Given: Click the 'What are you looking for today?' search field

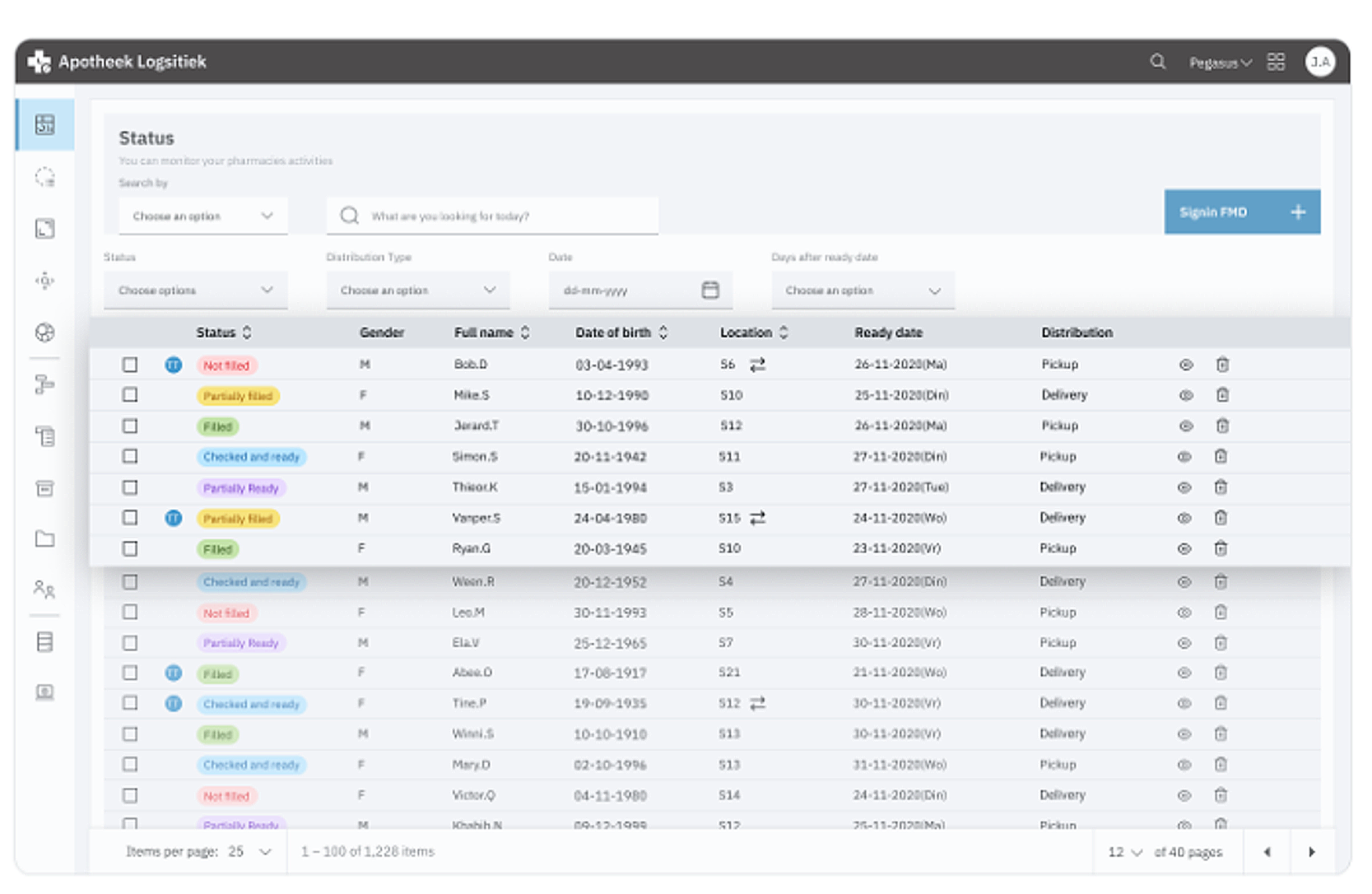Looking at the screenshot, I should pyautogui.click(x=492, y=216).
